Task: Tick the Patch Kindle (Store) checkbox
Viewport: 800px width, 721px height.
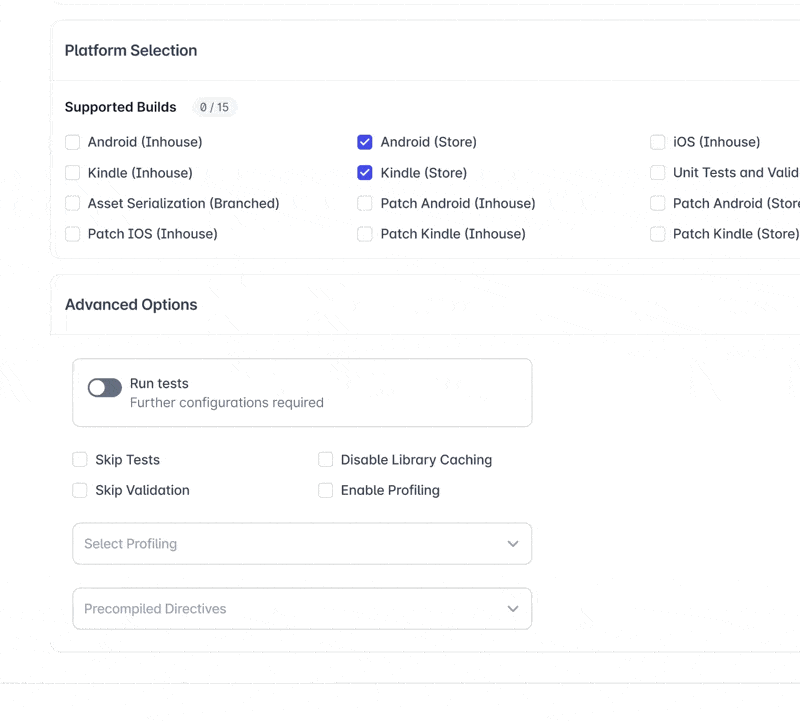Action: click(658, 234)
